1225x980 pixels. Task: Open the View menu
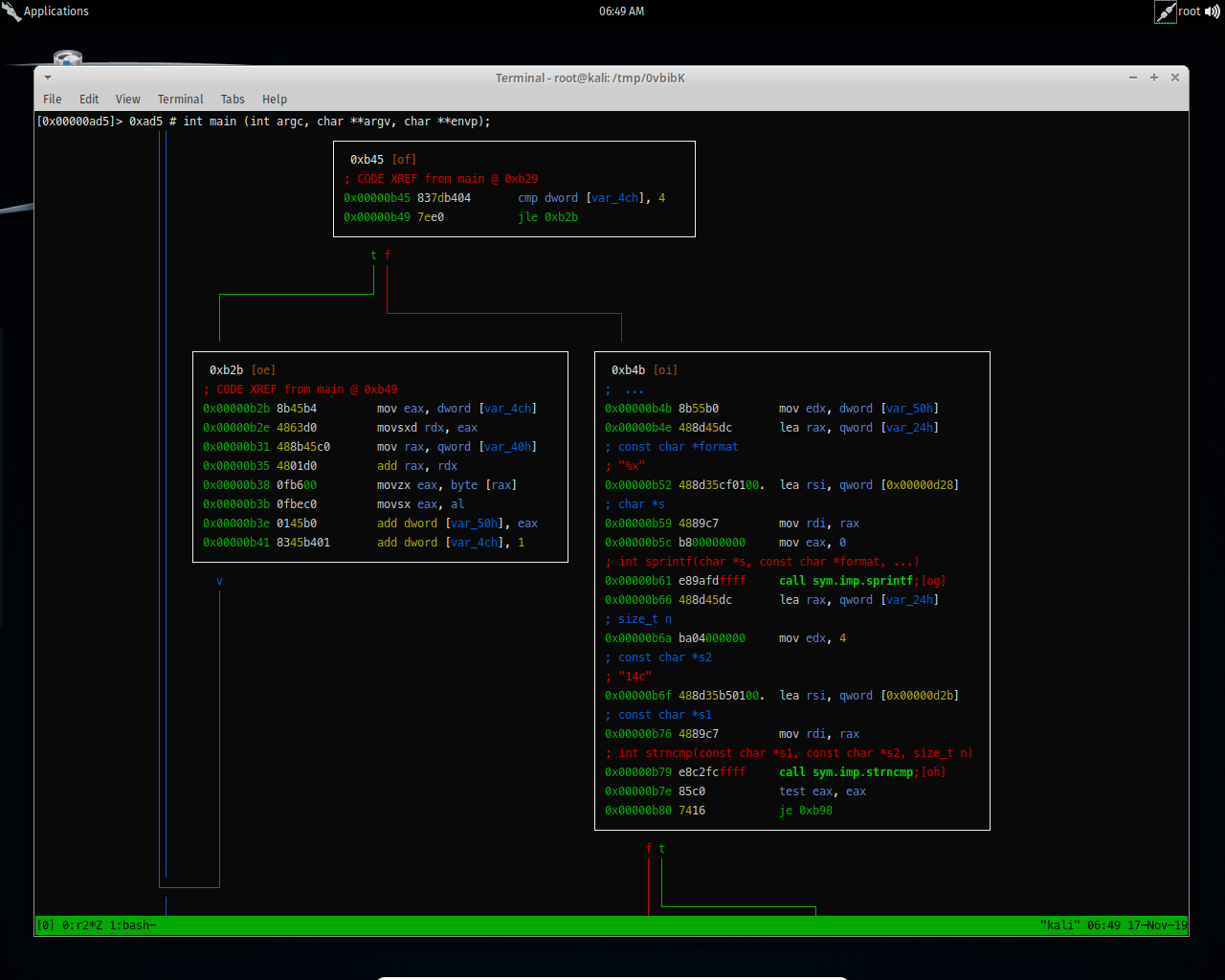tap(128, 100)
